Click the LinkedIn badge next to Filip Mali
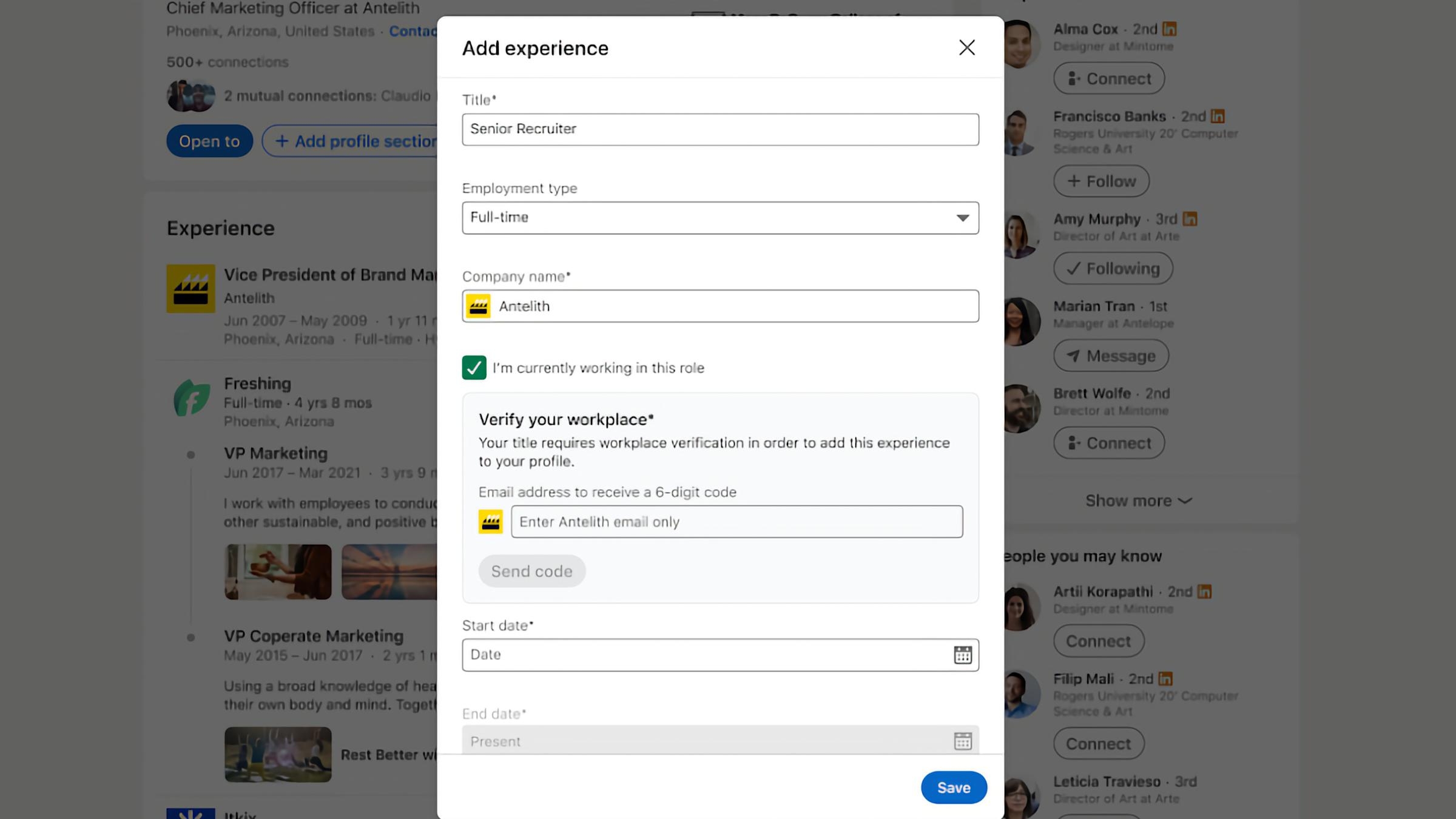 point(1165,678)
